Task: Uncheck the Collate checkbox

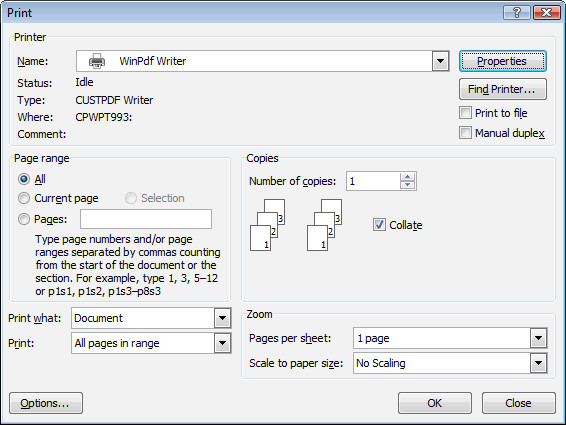Action: [x=379, y=225]
